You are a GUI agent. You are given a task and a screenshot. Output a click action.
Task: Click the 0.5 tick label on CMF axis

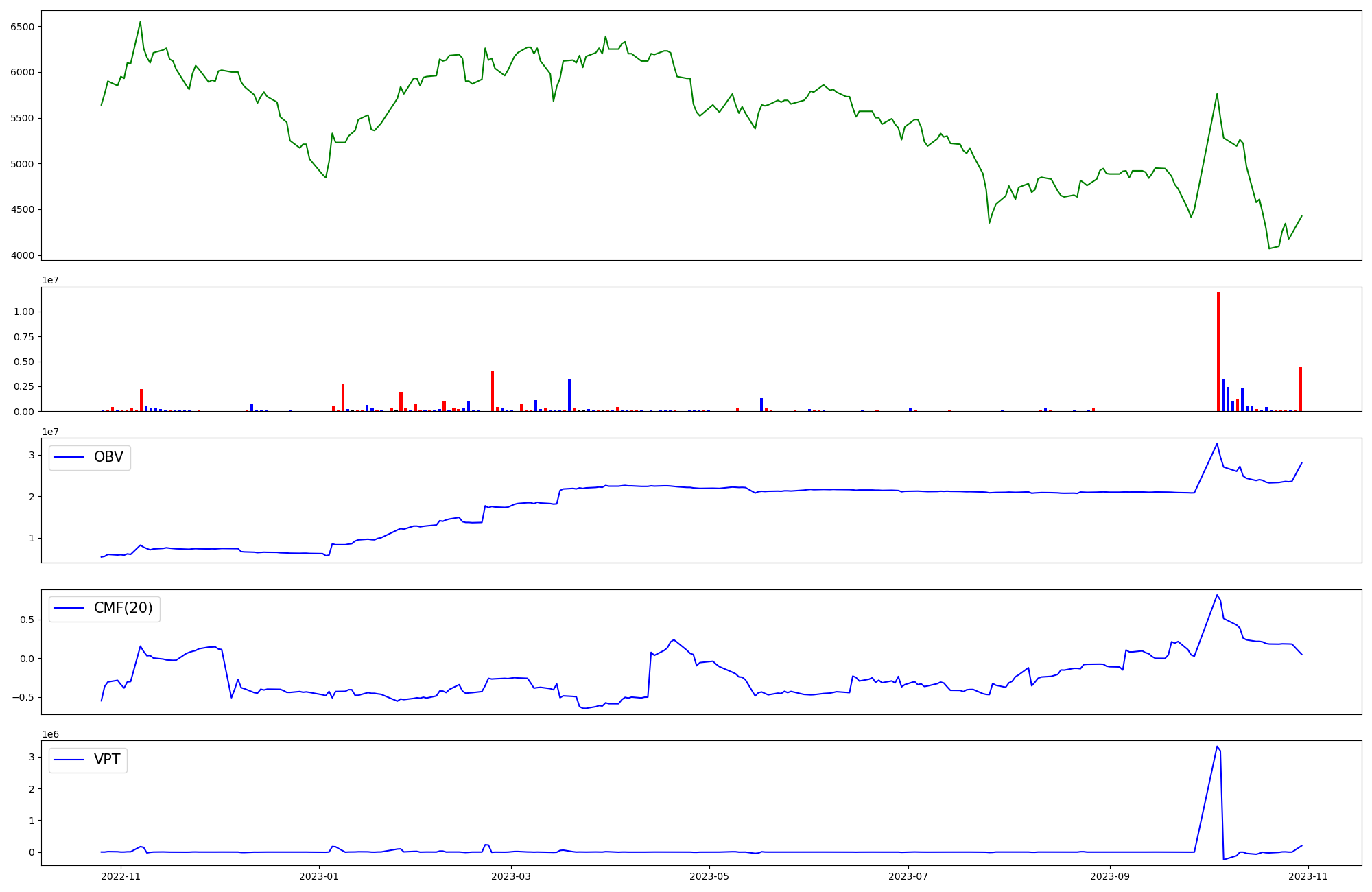[26, 620]
